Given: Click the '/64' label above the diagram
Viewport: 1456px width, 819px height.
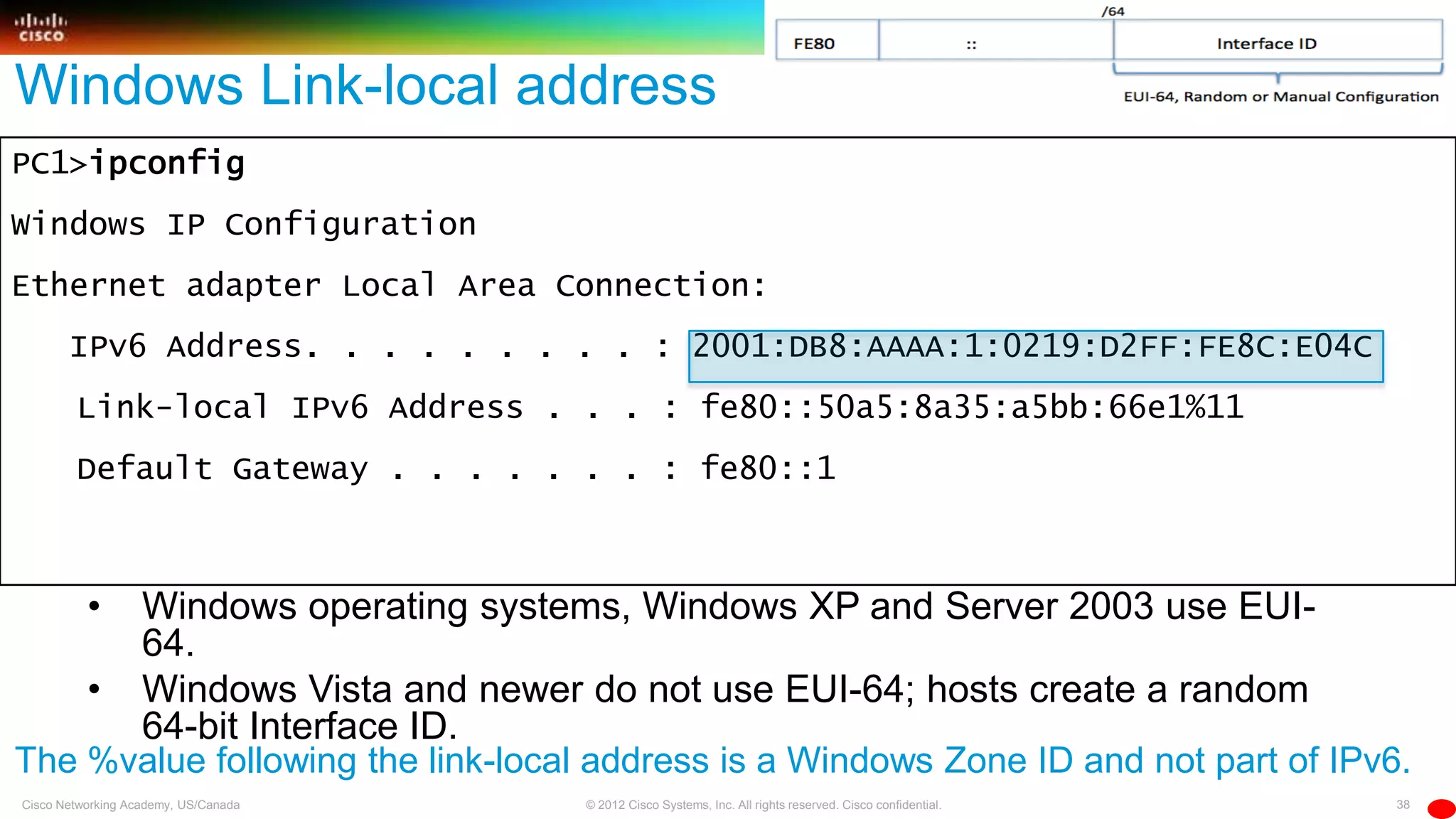Looking at the screenshot, I should point(1113,11).
